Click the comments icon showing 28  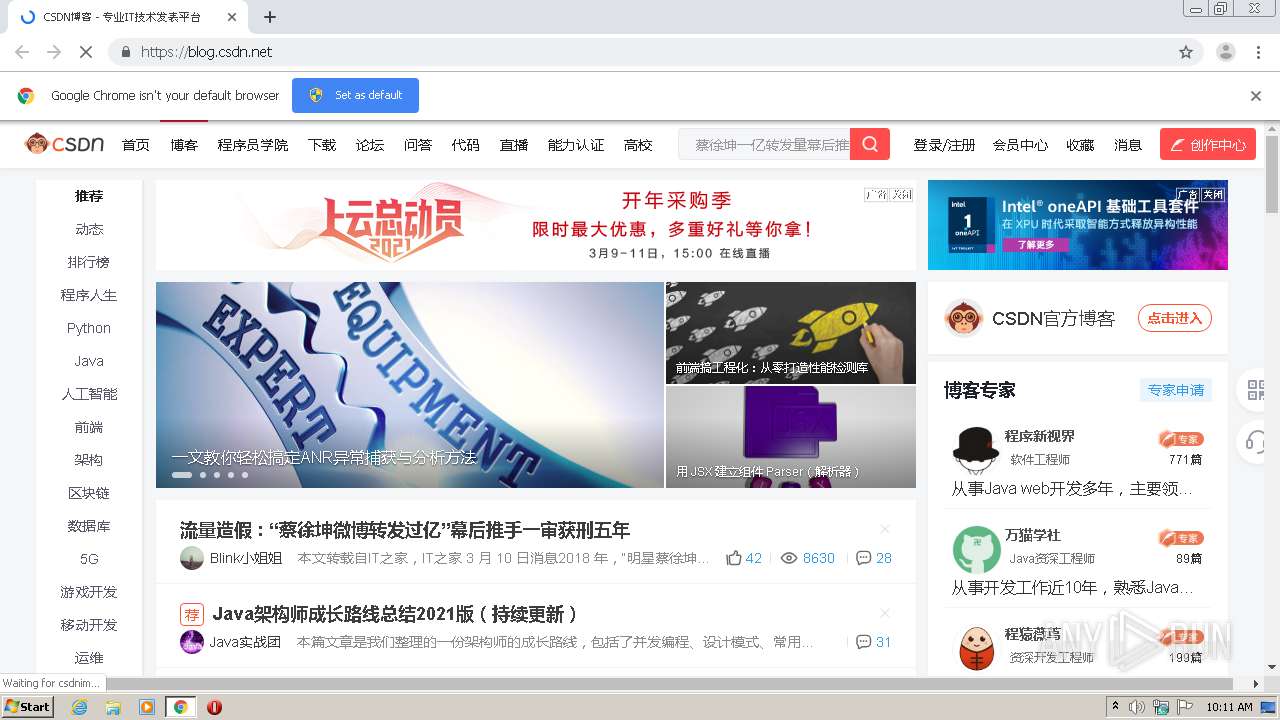point(864,558)
